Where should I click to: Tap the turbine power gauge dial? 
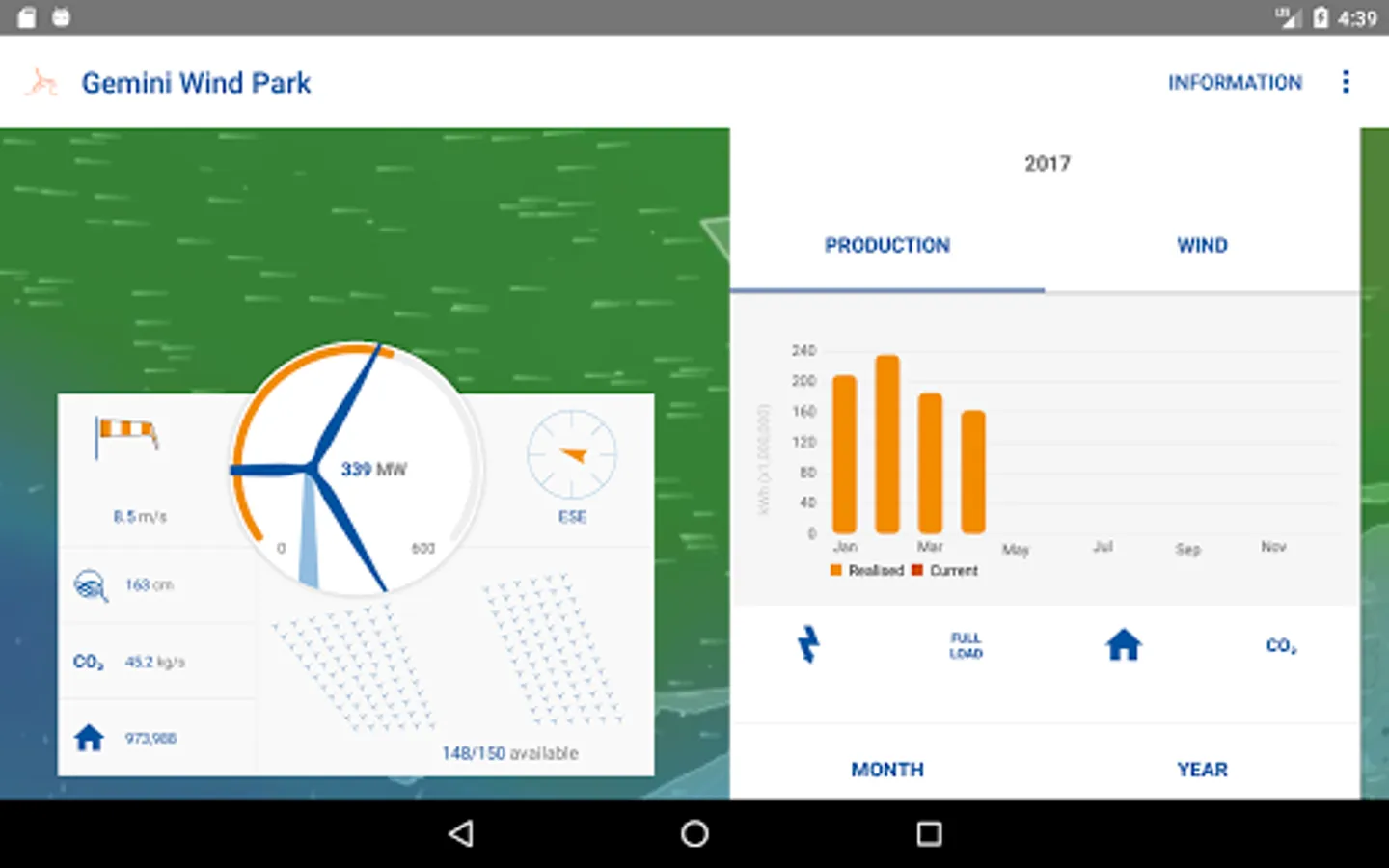355,470
